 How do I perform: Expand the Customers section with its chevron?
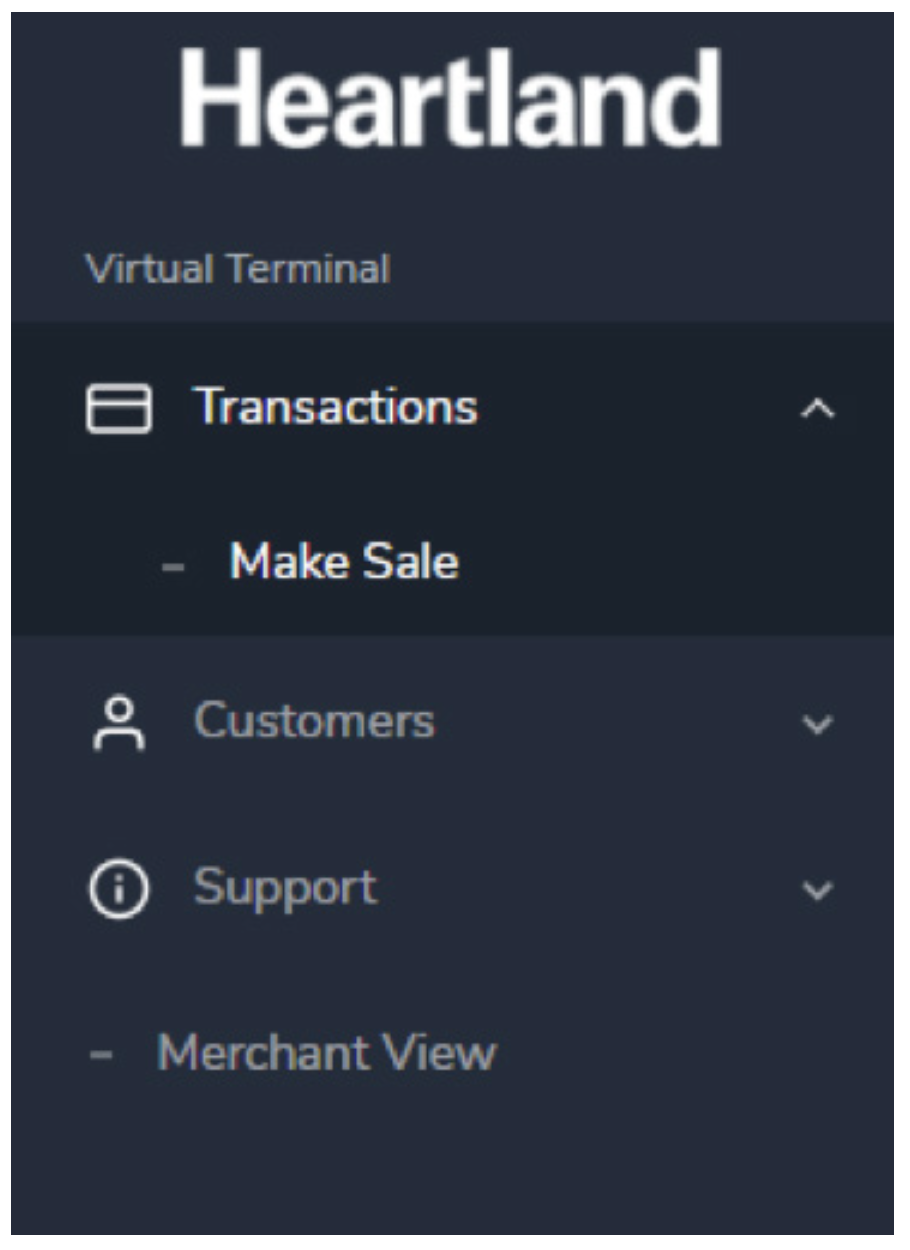coord(818,725)
